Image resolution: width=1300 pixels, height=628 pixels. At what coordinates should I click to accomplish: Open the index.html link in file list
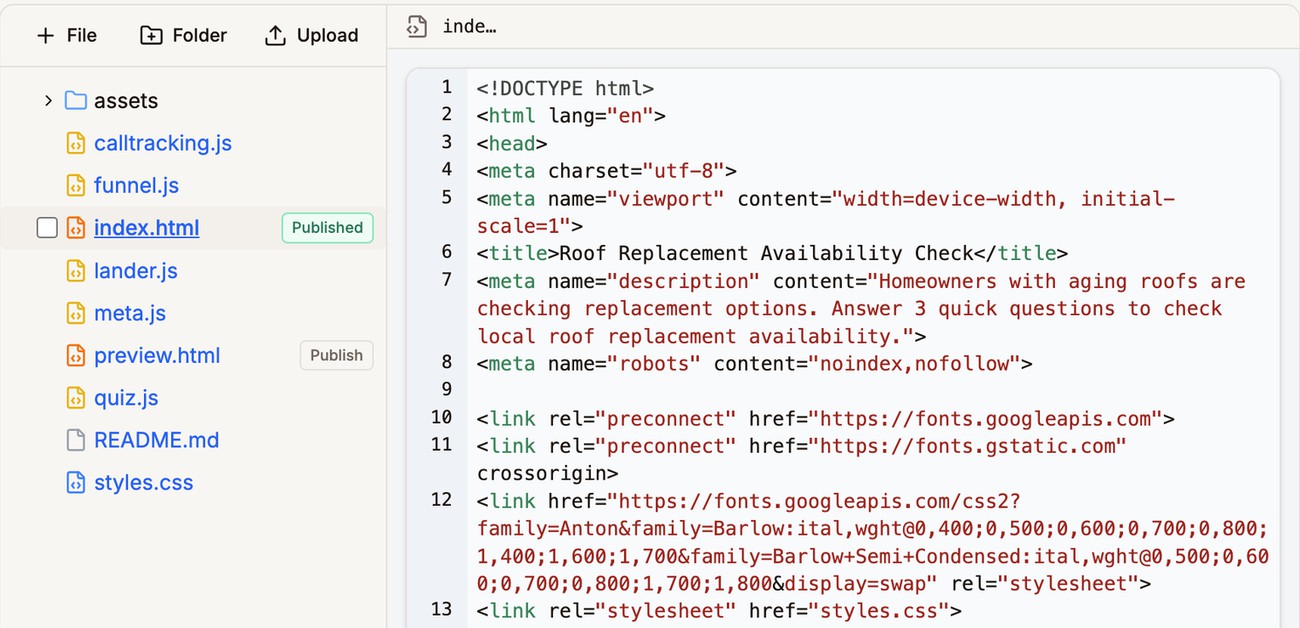146,228
